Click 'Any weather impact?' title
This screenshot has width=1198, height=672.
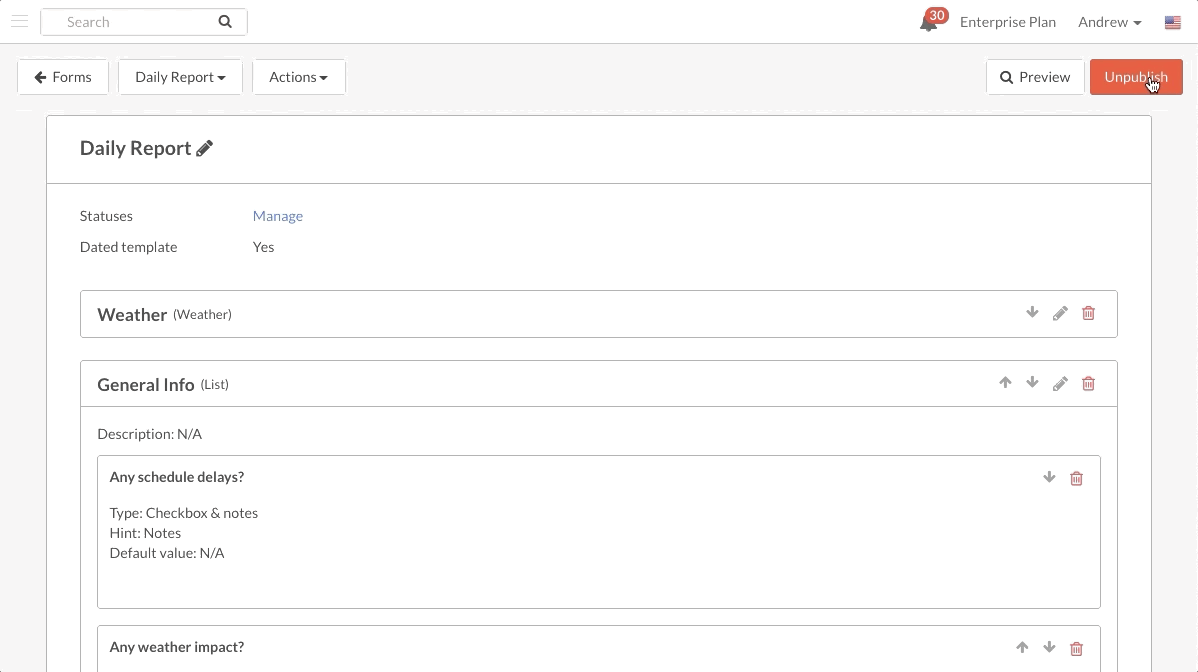(x=176, y=648)
